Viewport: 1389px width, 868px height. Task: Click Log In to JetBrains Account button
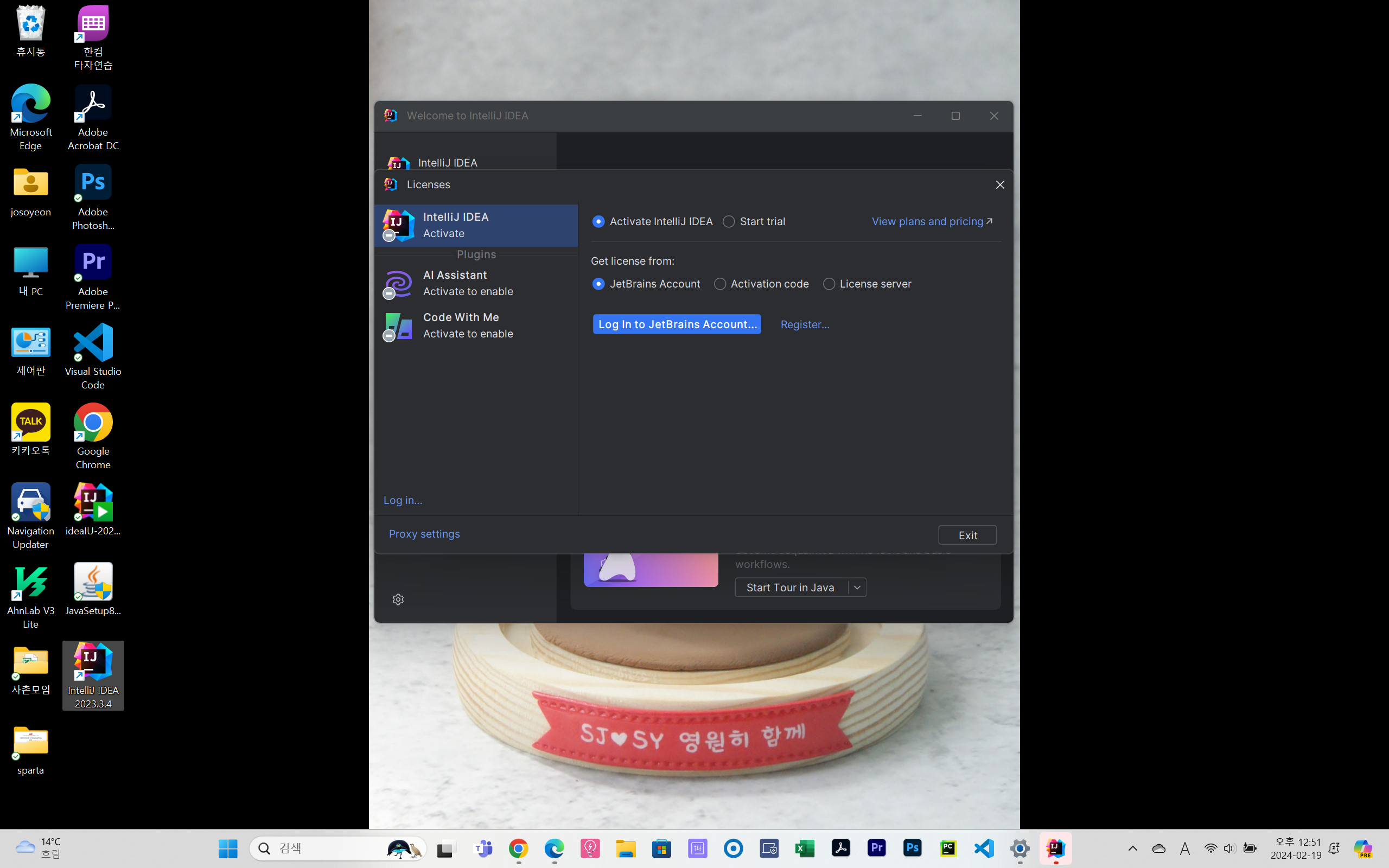point(677,324)
